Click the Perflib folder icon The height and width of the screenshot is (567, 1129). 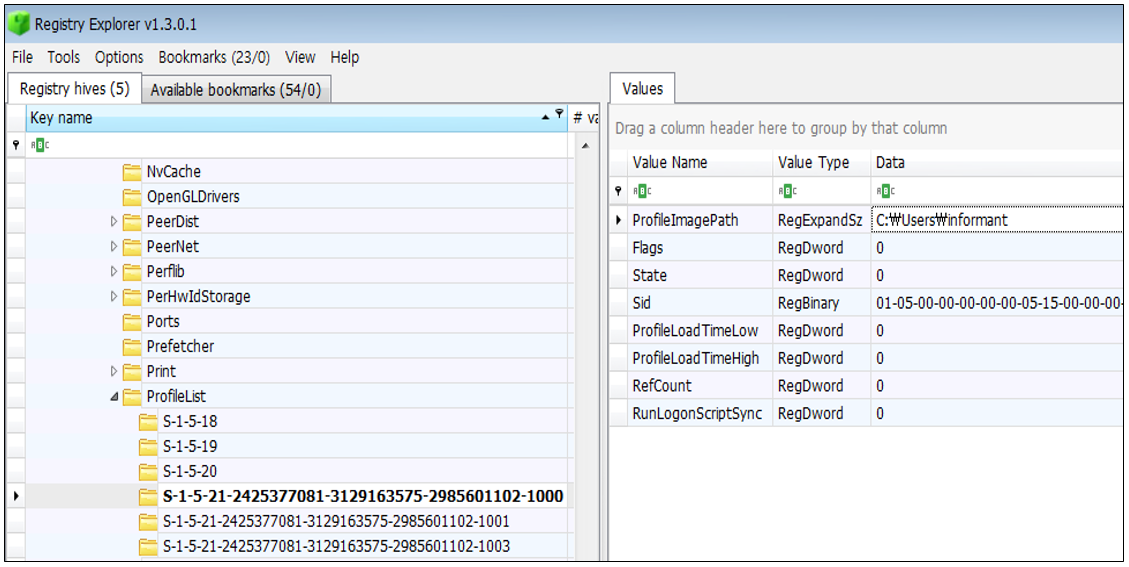[x=132, y=272]
